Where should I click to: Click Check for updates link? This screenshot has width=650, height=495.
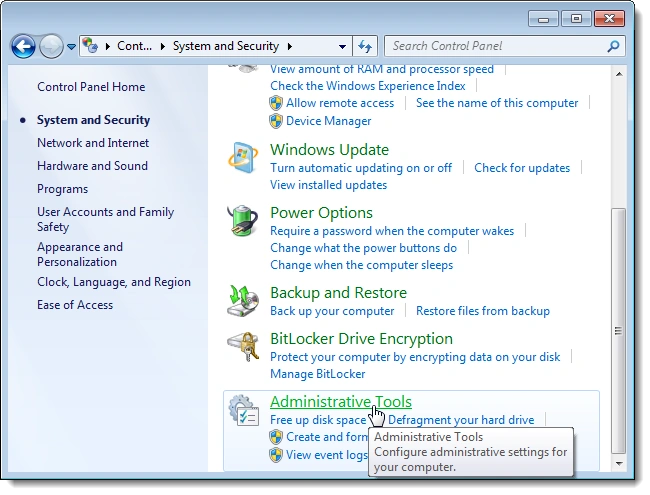(x=522, y=168)
